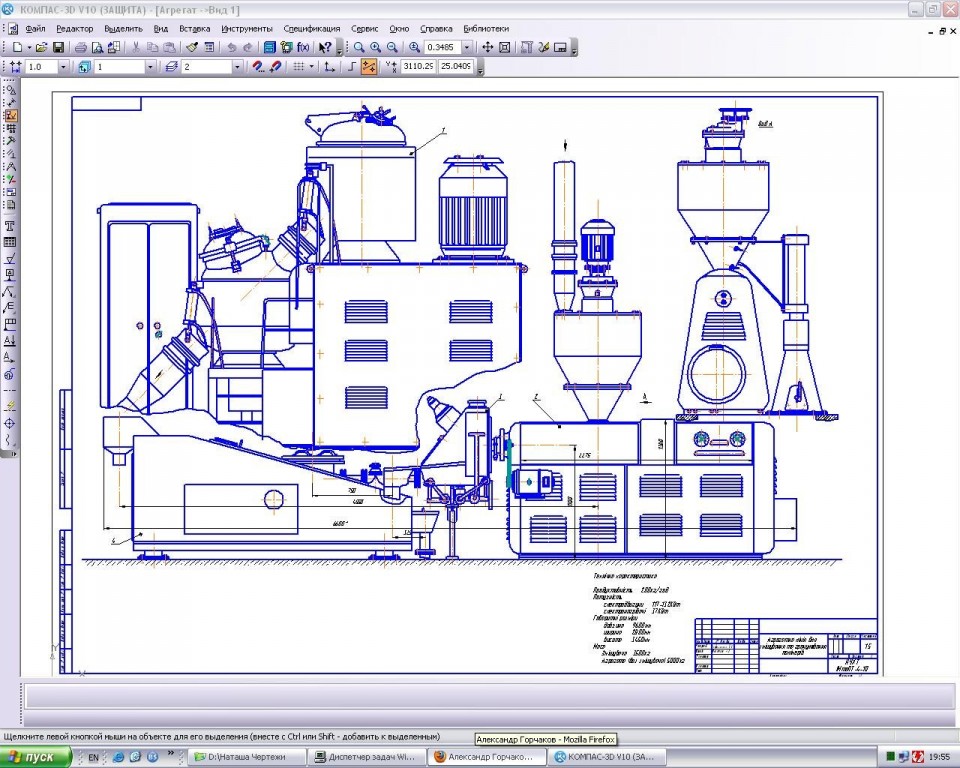Undo the last action with the undo arrow
Screen dimensions: 960x768
pyautogui.click(x=231, y=48)
